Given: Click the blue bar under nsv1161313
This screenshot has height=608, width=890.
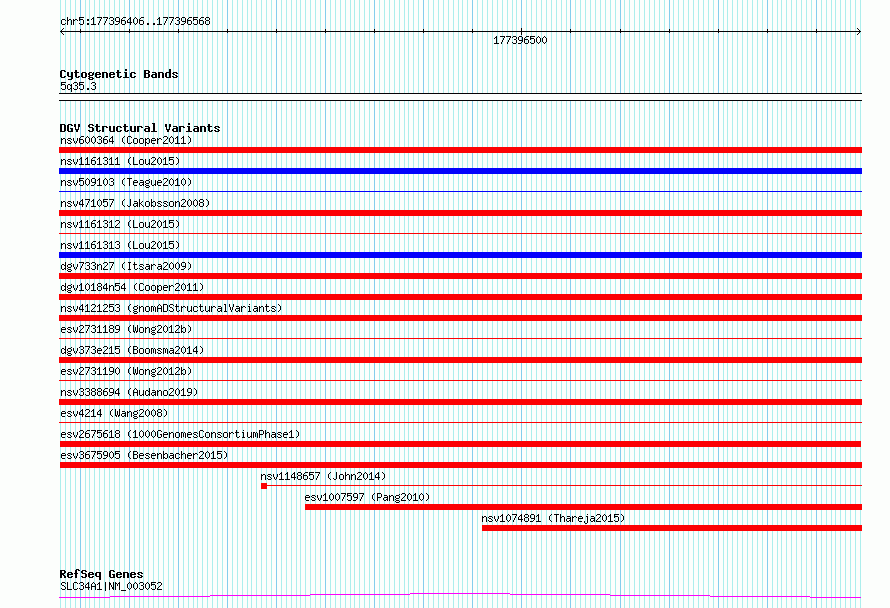Looking at the screenshot, I should (460, 255).
